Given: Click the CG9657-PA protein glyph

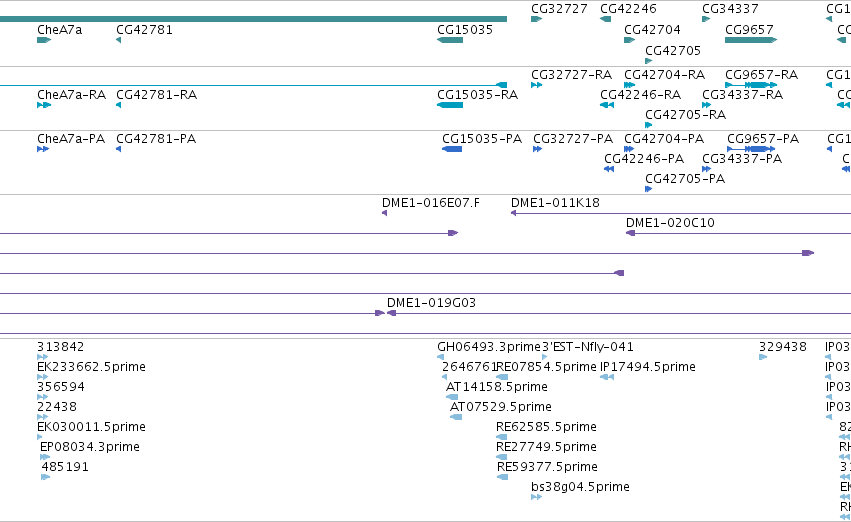Looking at the screenshot, I should click(x=751, y=149).
